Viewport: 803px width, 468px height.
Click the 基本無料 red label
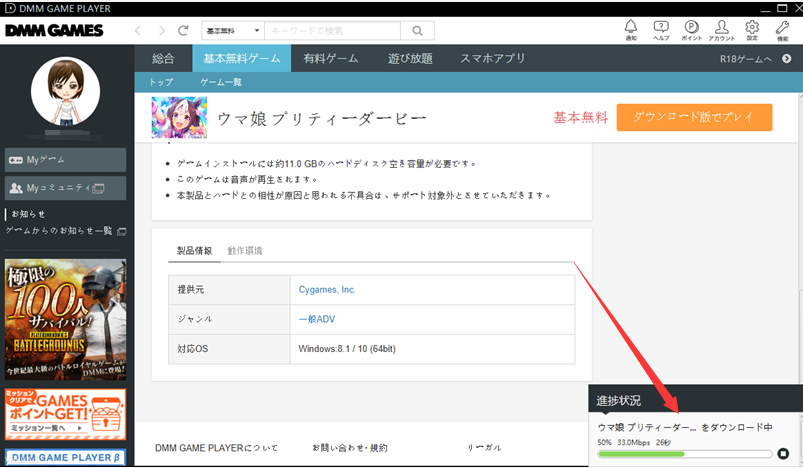tap(581, 118)
